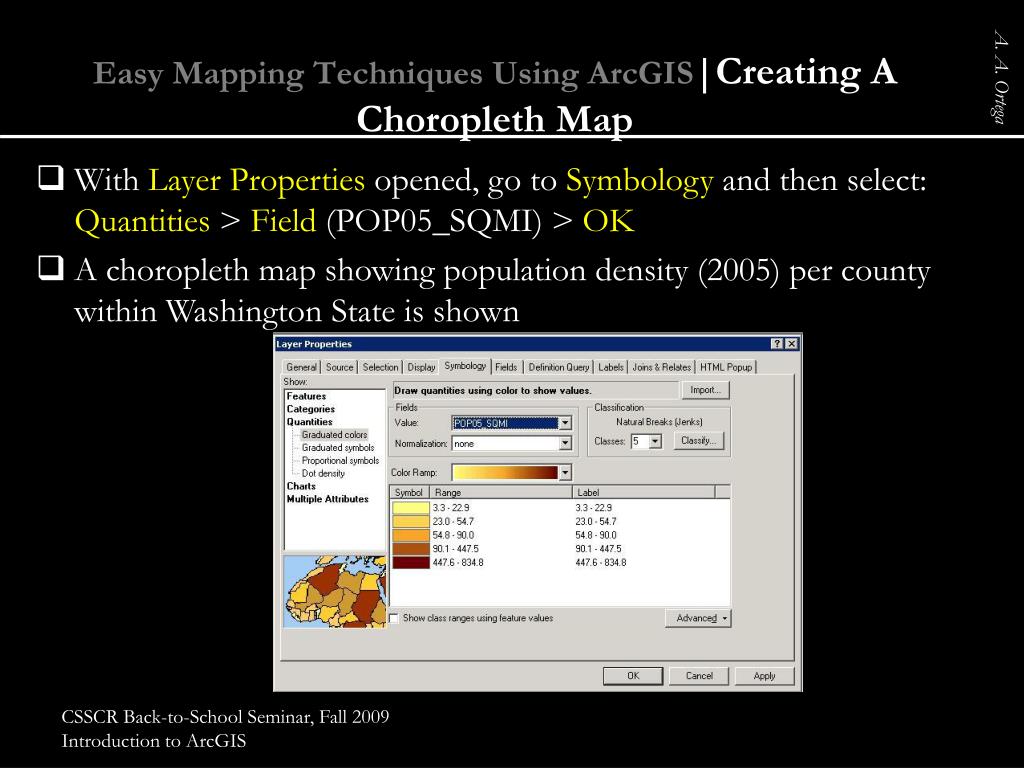The width and height of the screenshot is (1024, 768).
Task: Click label cell 447.6 - 834.8
Action: coord(601,562)
